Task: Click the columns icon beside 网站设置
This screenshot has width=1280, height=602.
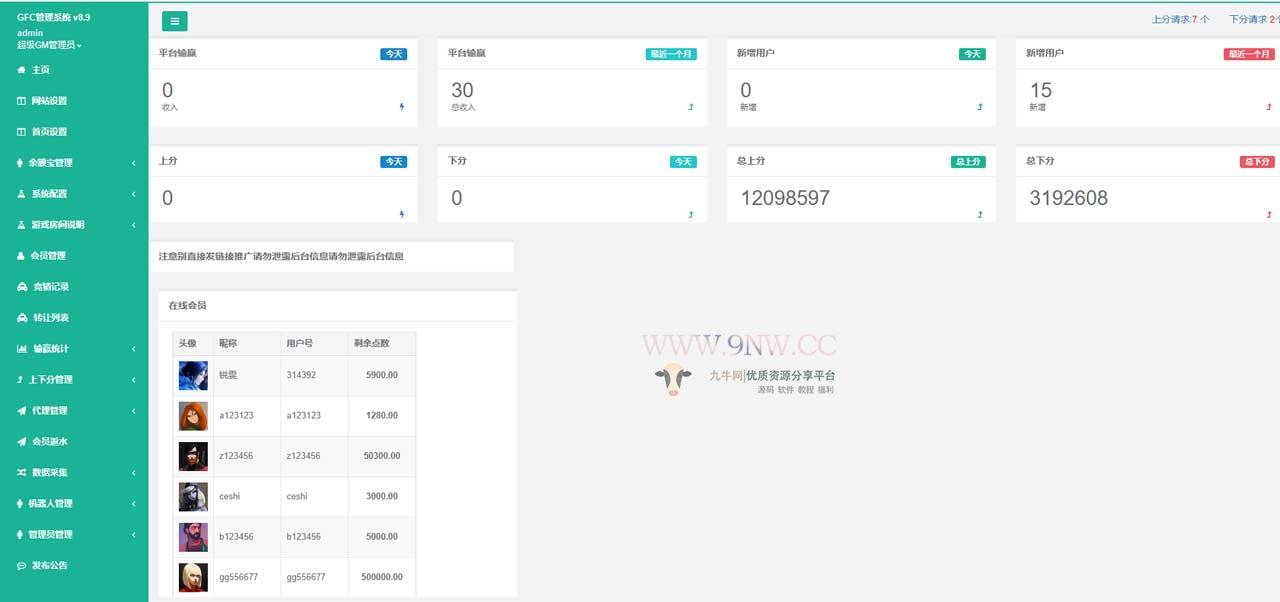Action: 21,101
